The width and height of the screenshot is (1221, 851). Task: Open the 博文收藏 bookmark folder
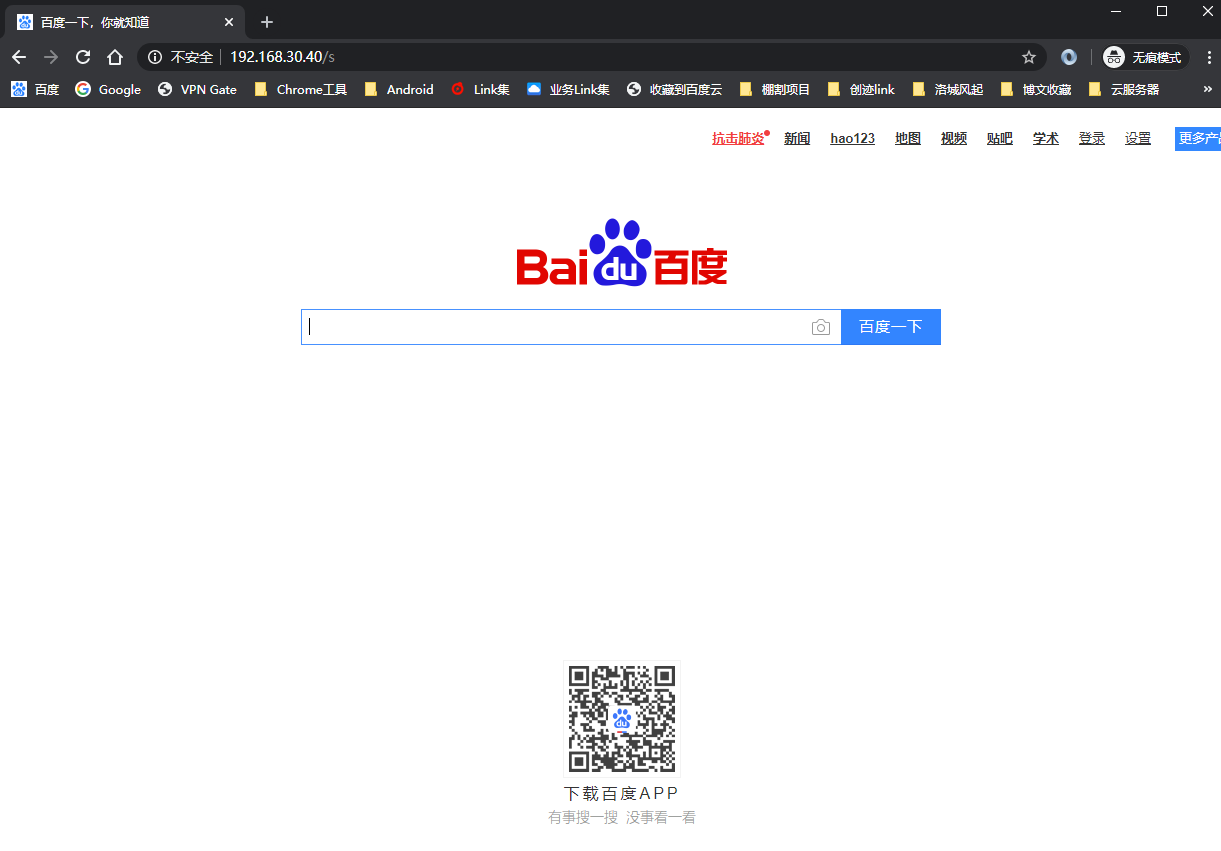pyautogui.click(x=1035, y=89)
